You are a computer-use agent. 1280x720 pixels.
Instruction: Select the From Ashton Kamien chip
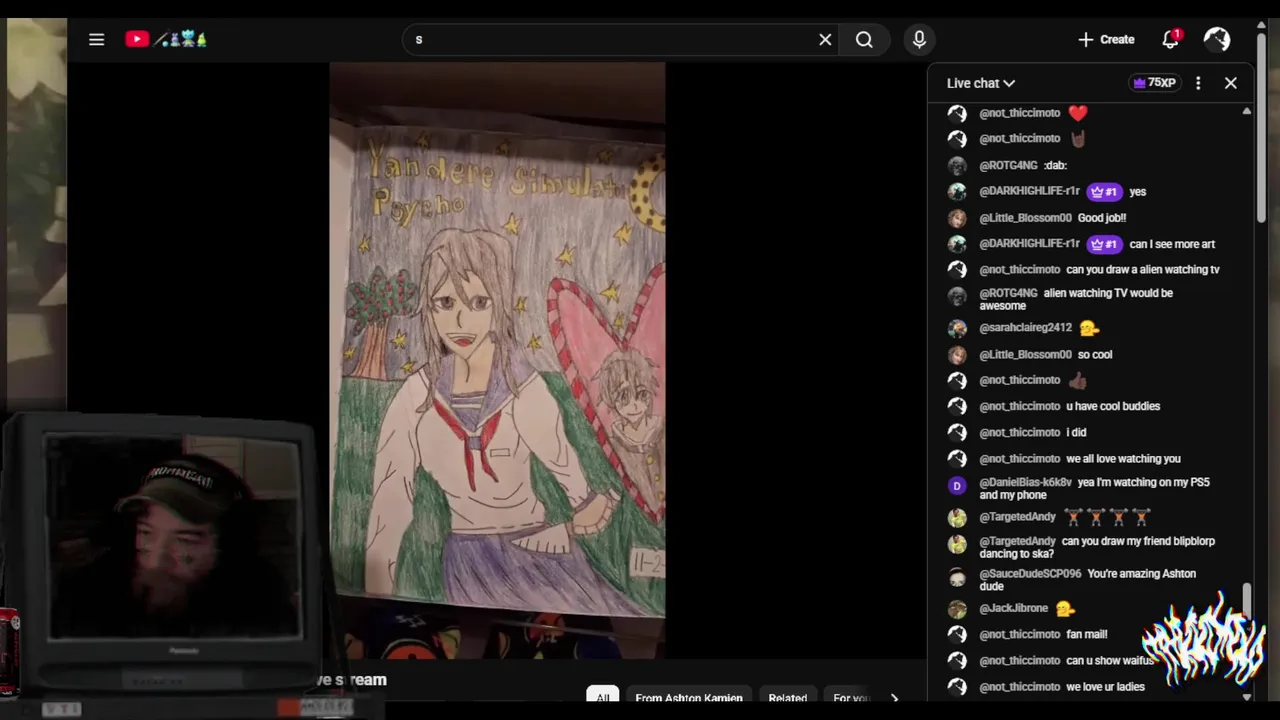(689, 698)
